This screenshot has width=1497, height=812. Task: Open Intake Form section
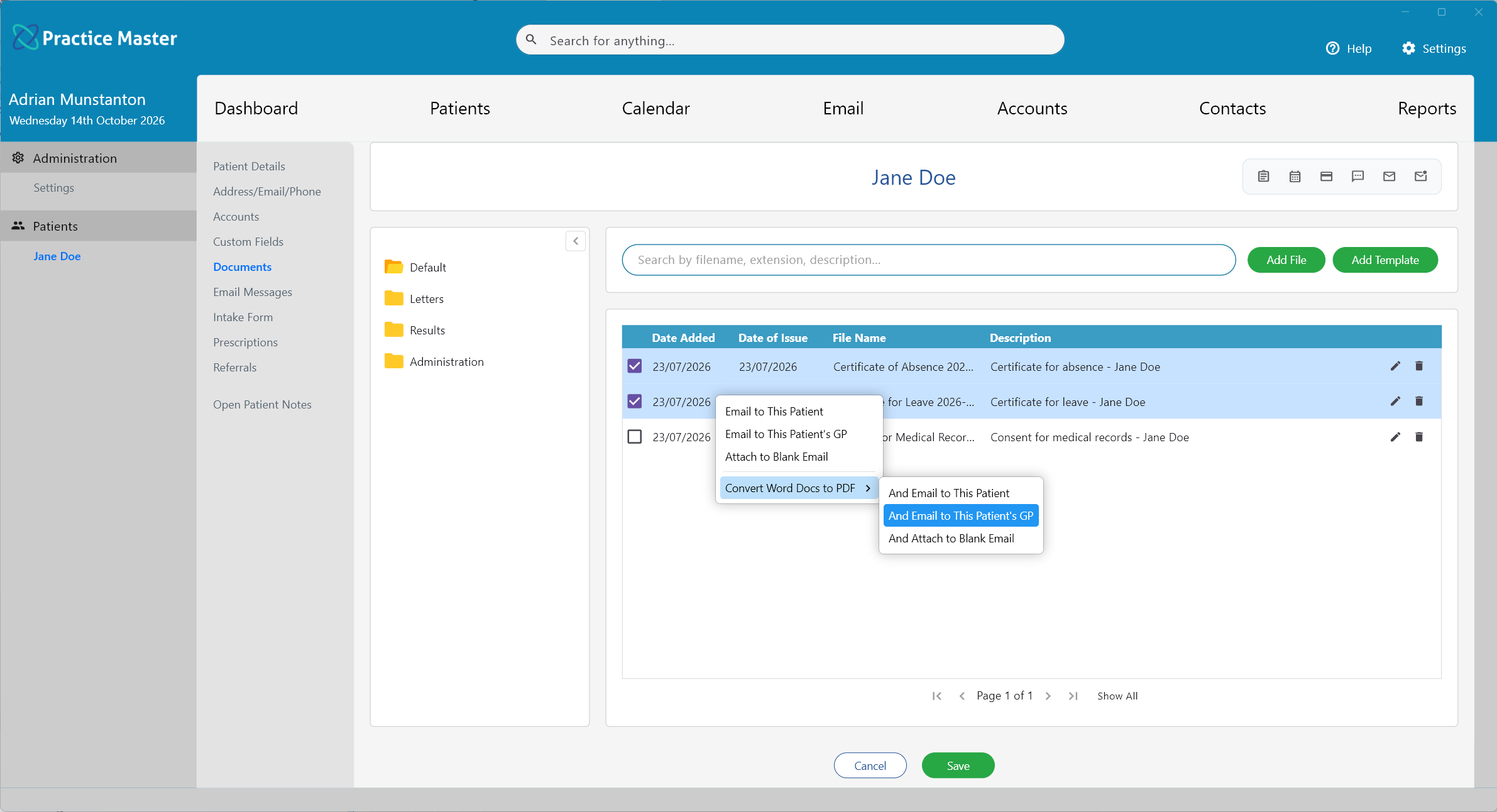[x=243, y=317]
